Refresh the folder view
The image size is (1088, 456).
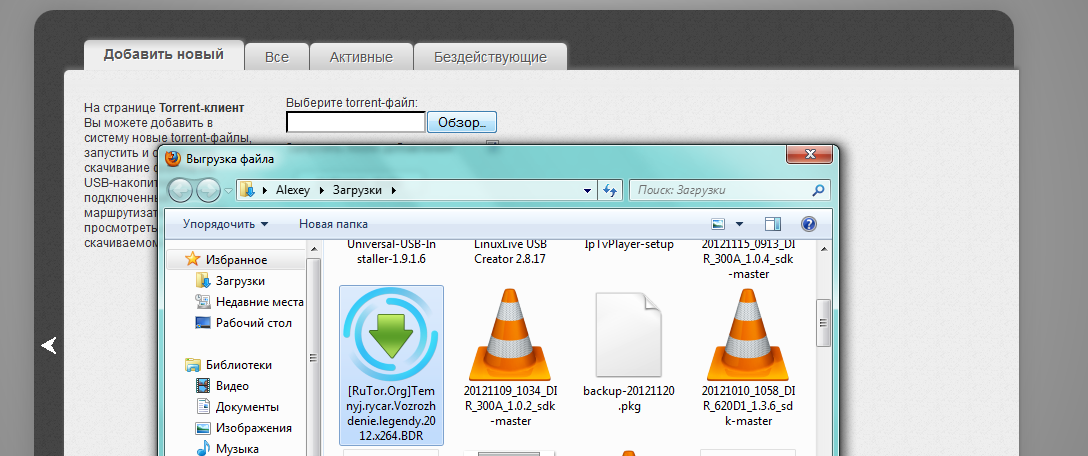click(610, 190)
